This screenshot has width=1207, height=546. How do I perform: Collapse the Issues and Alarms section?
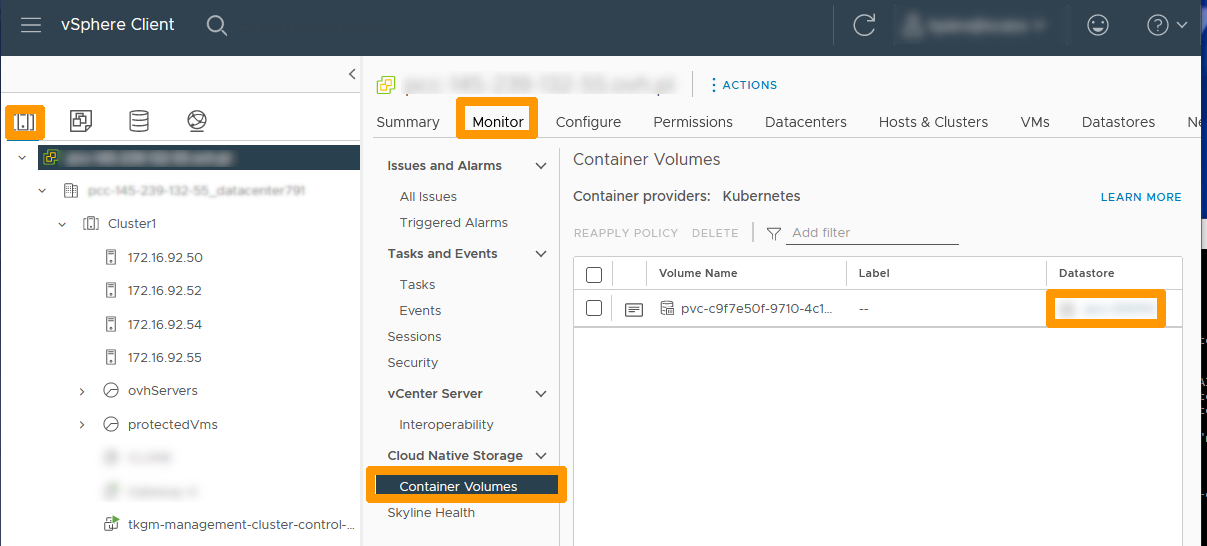(541, 166)
